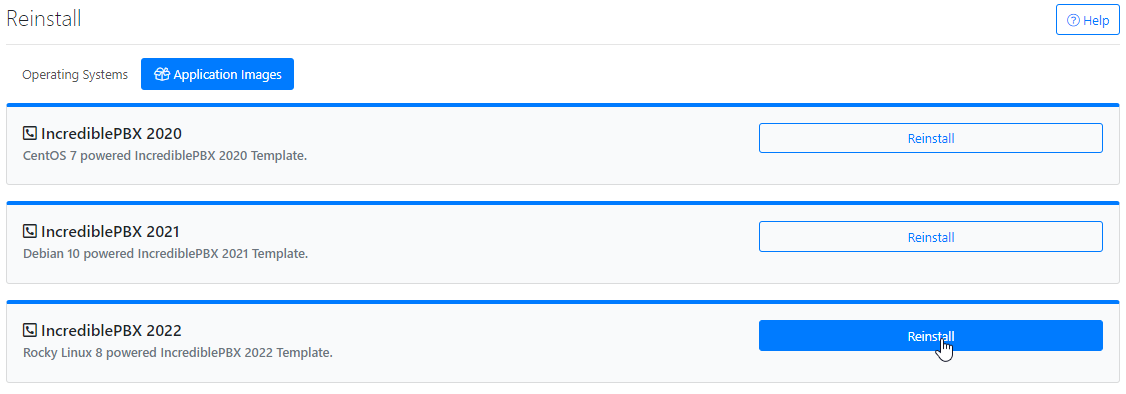
Task: Open the Help button text
Action: 1096,20
